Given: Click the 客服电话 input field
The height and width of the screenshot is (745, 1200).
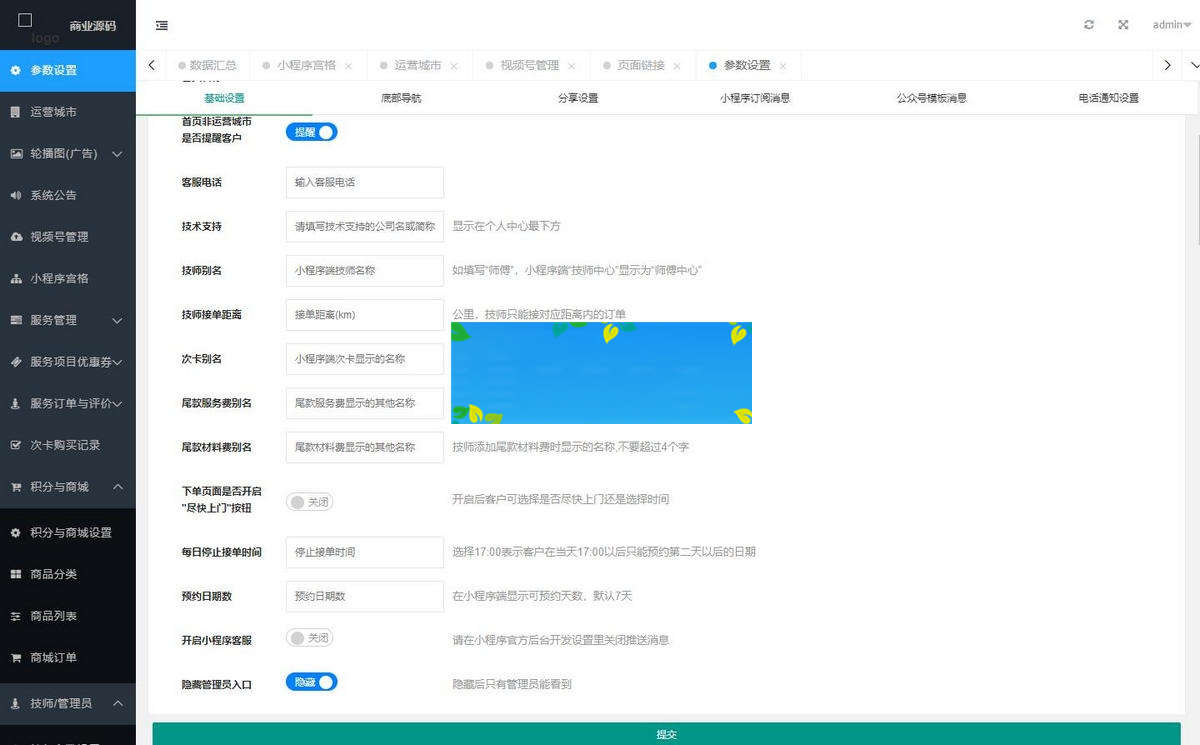Looking at the screenshot, I should click(x=364, y=182).
